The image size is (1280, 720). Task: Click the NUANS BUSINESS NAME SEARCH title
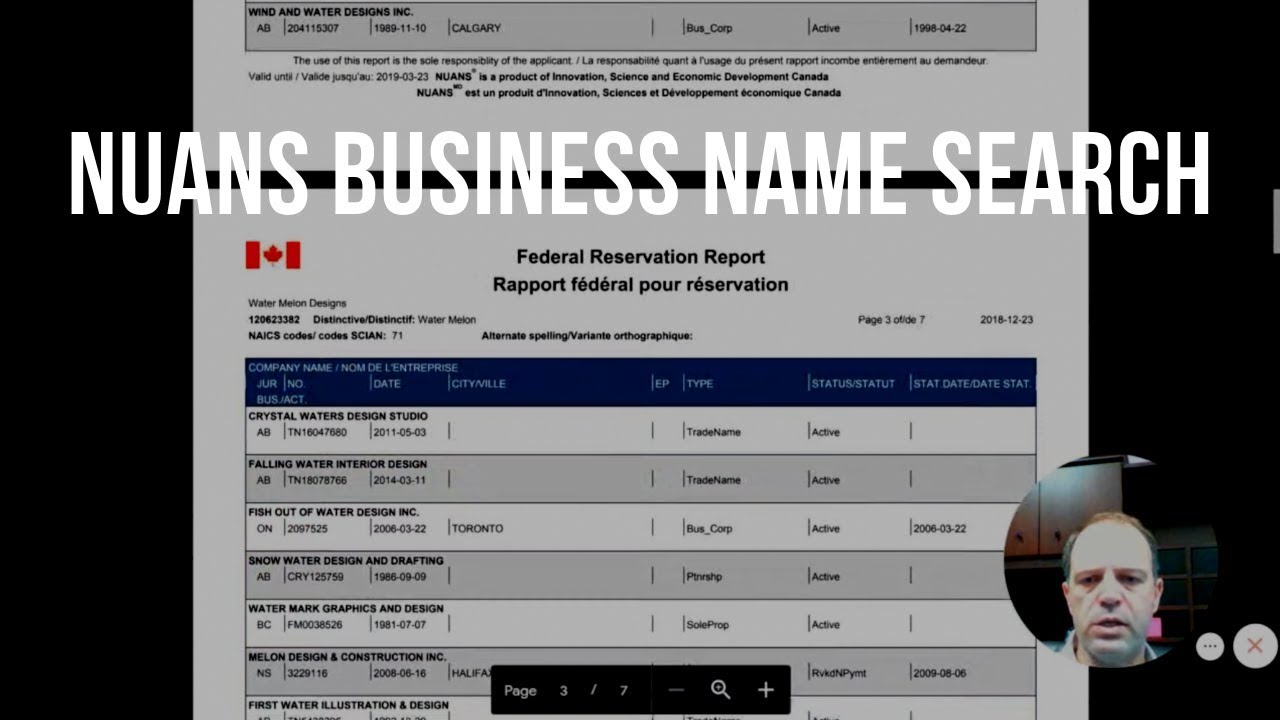pos(640,175)
